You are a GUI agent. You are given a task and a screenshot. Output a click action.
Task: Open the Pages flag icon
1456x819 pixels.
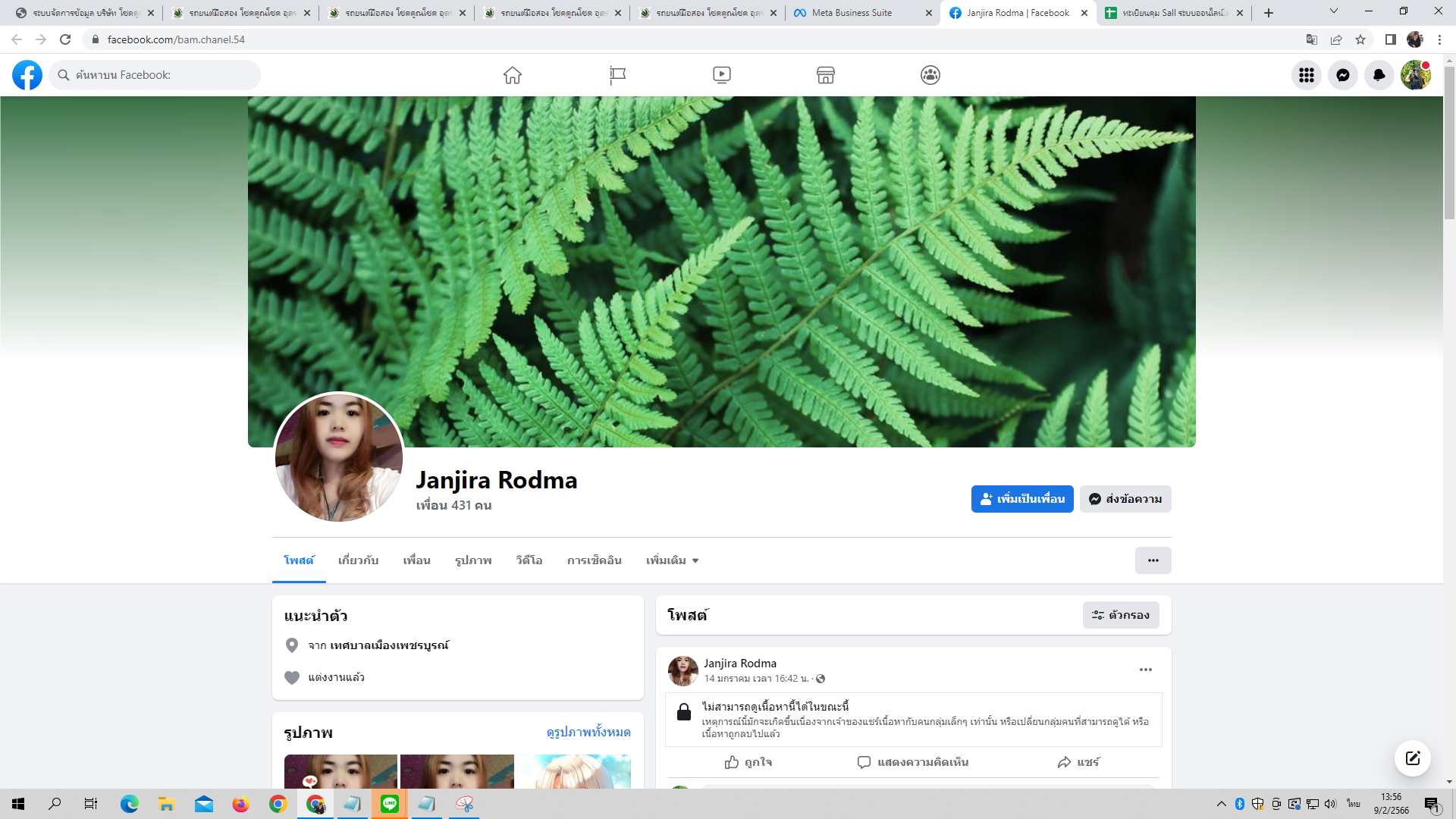tap(617, 75)
